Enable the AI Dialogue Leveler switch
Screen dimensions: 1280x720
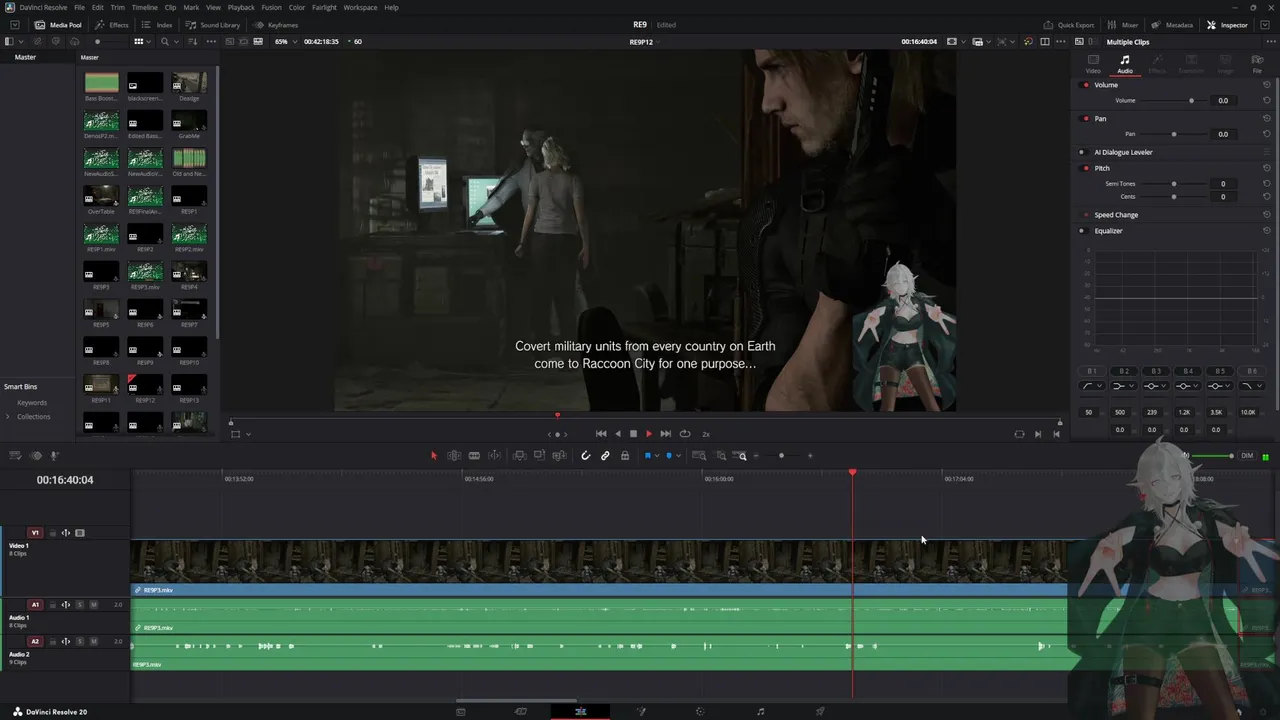click(x=1082, y=152)
